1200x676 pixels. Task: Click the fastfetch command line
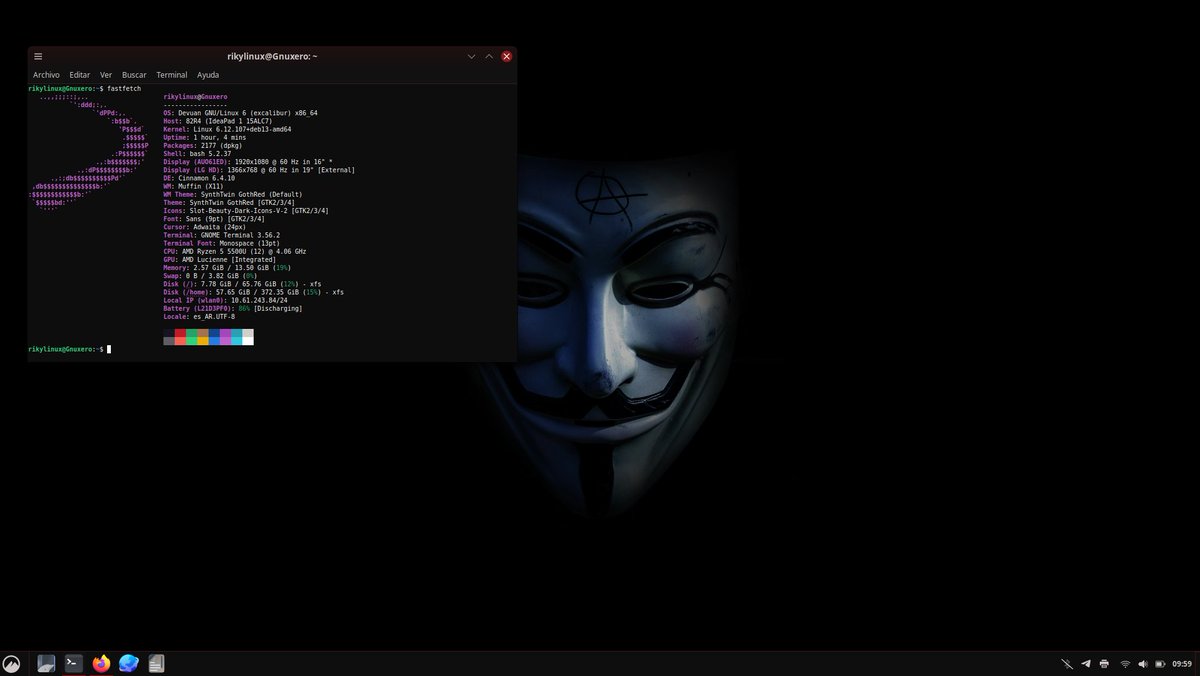coord(85,89)
